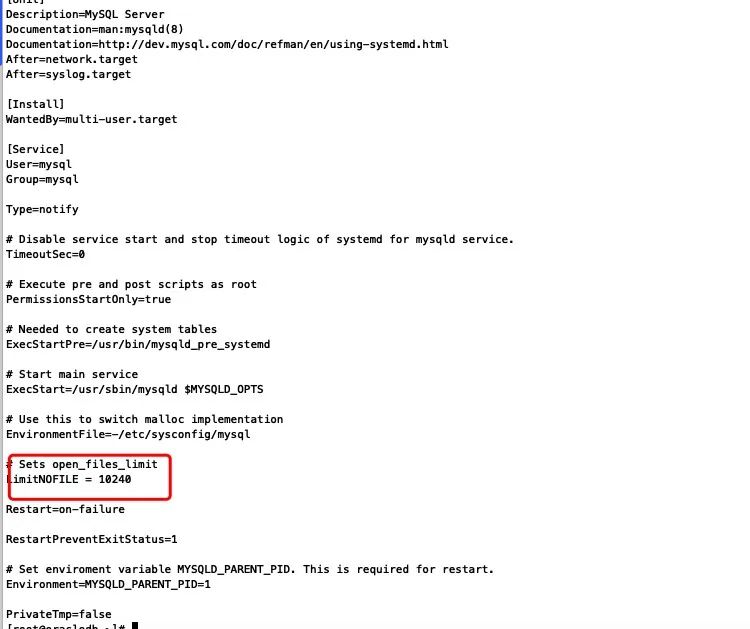Viewport: 750px width, 629px height.
Task: Click the WantedBy=multi-user.target line
Action: 91,120
